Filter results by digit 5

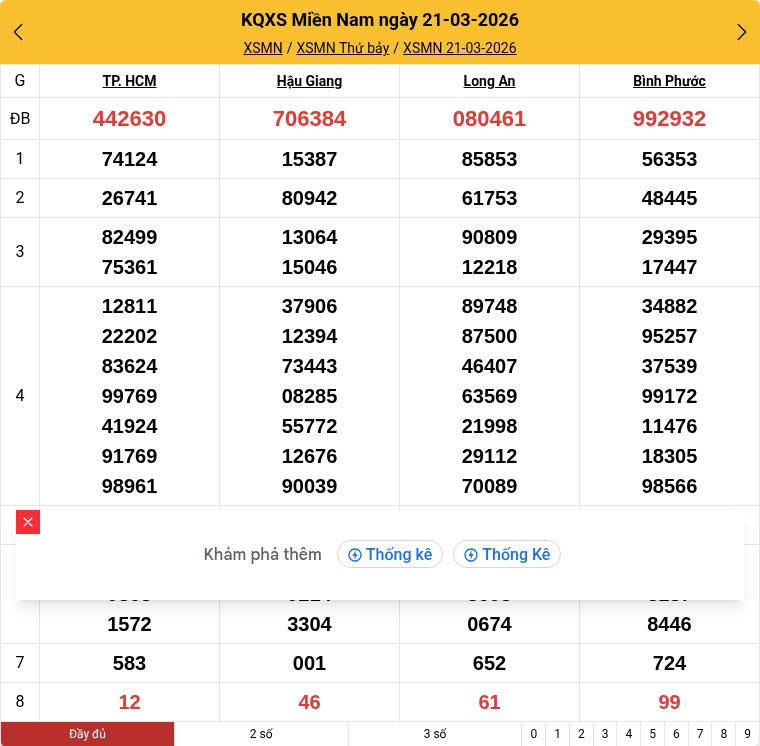(x=652, y=734)
